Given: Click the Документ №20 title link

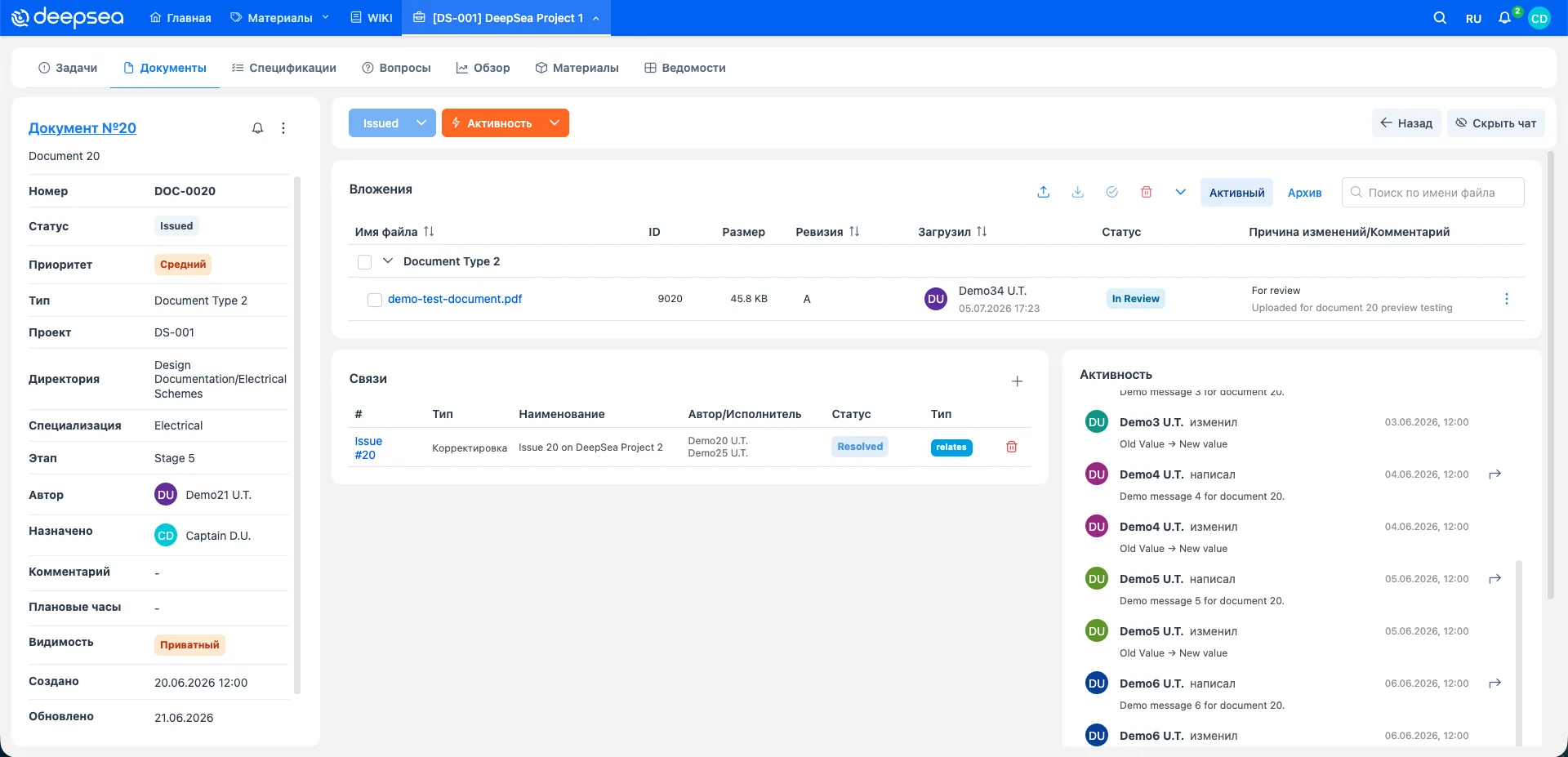Looking at the screenshot, I should (82, 128).
